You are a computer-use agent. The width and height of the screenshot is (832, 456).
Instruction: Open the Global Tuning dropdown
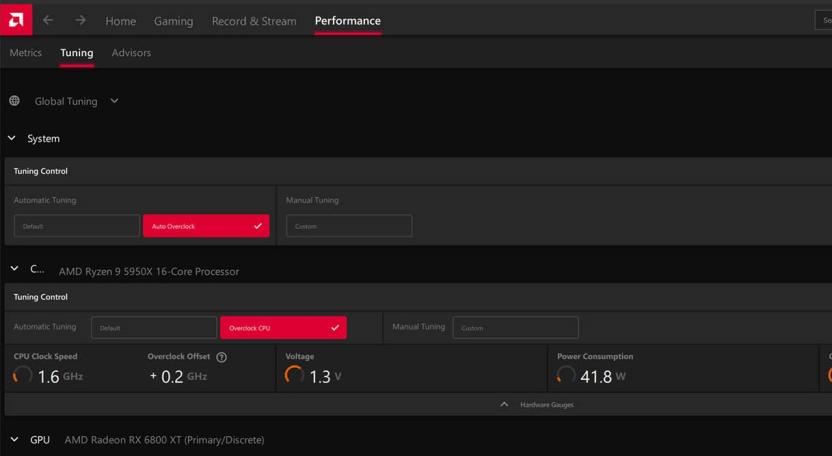click(76, 101)
